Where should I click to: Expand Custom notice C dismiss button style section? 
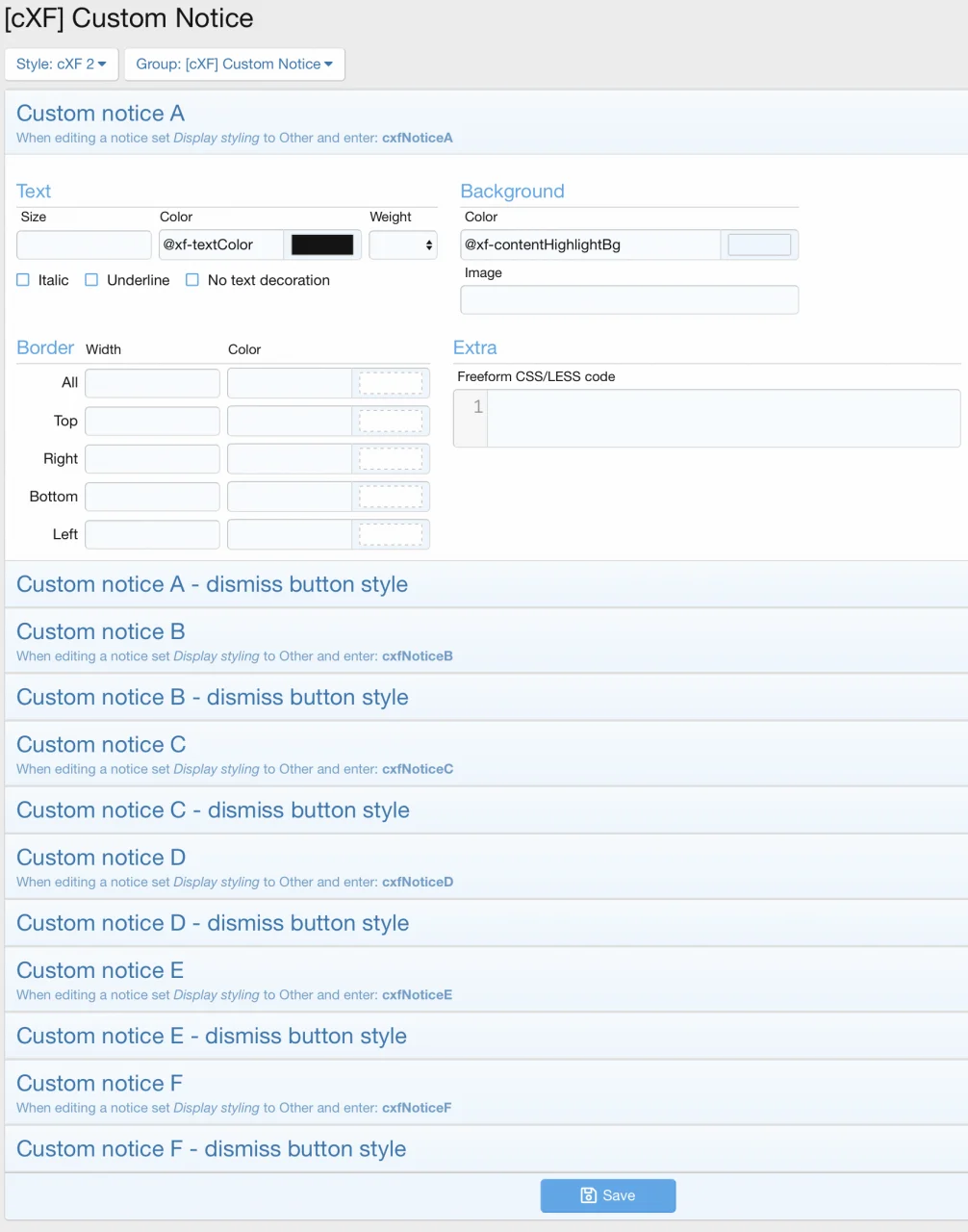(x=212, y=809)
